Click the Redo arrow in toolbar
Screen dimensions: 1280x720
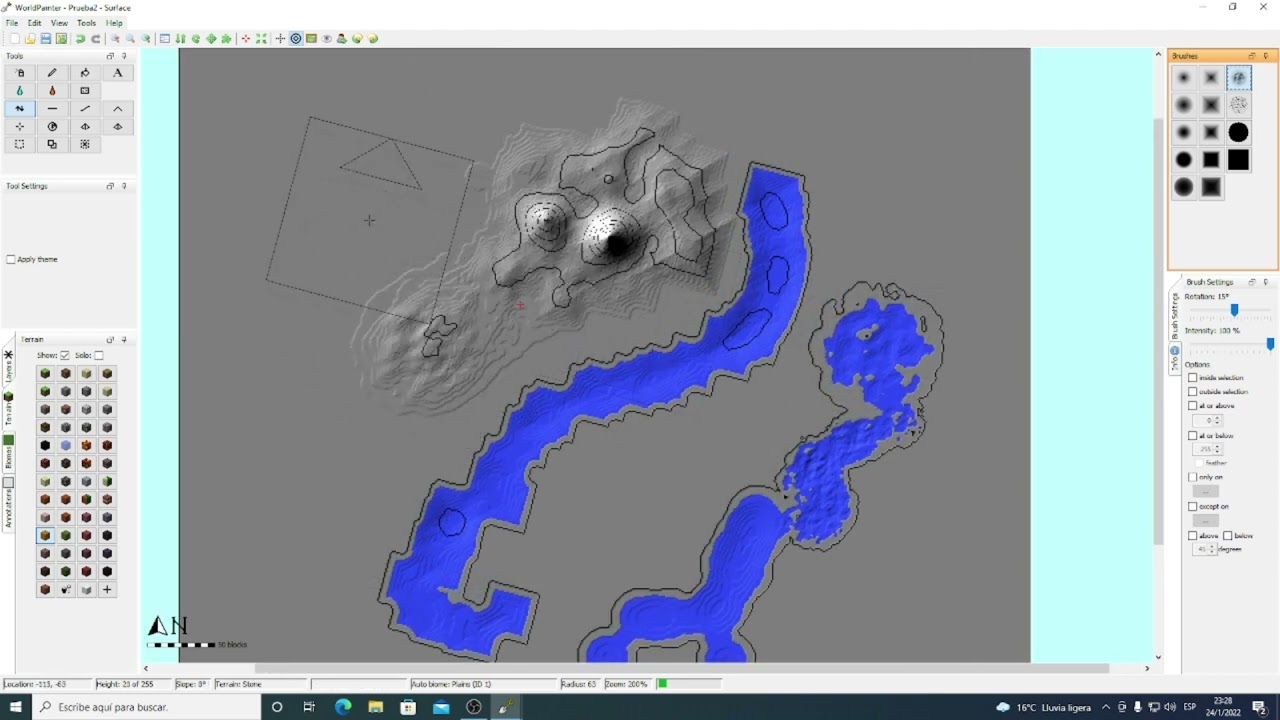(96, 39)
